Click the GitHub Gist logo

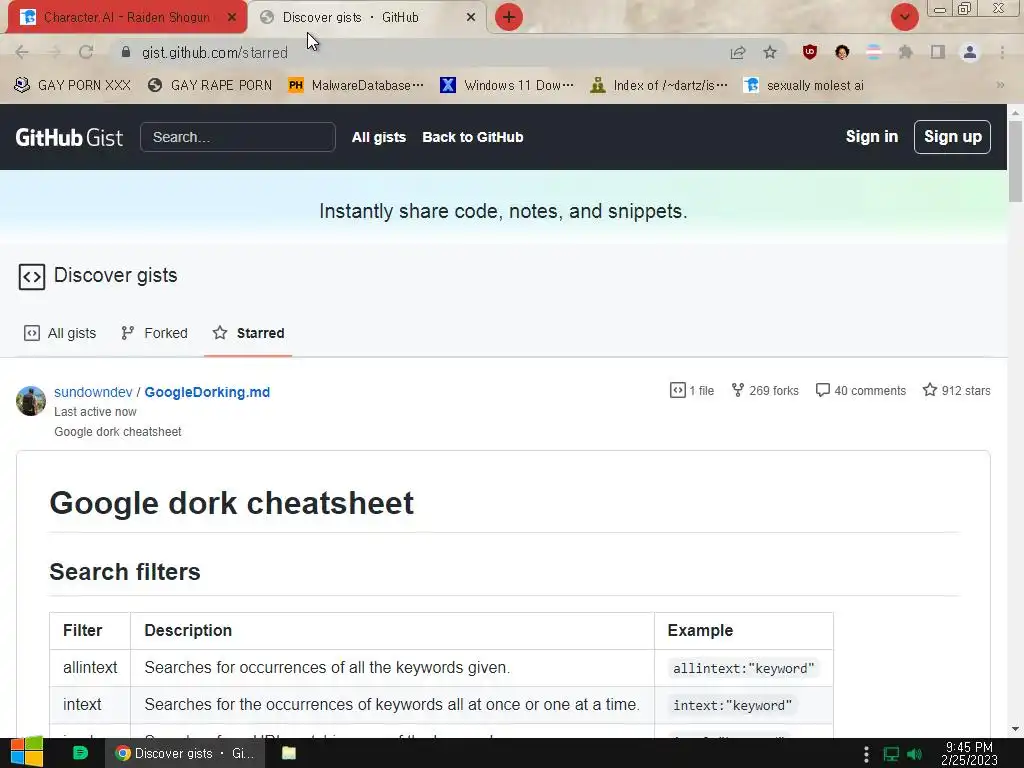tap(69, 137)
